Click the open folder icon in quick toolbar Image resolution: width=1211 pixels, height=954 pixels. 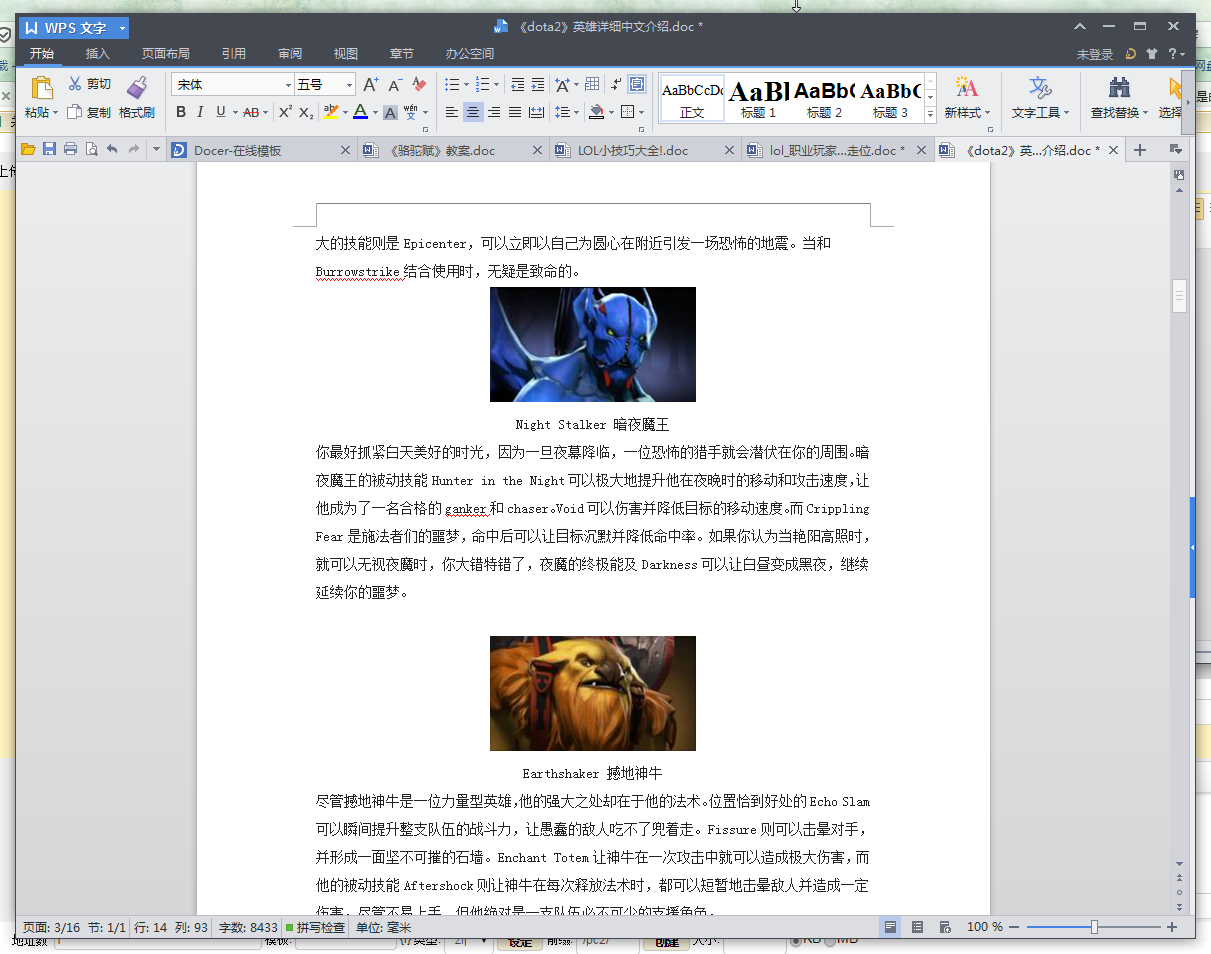(28, 150)
